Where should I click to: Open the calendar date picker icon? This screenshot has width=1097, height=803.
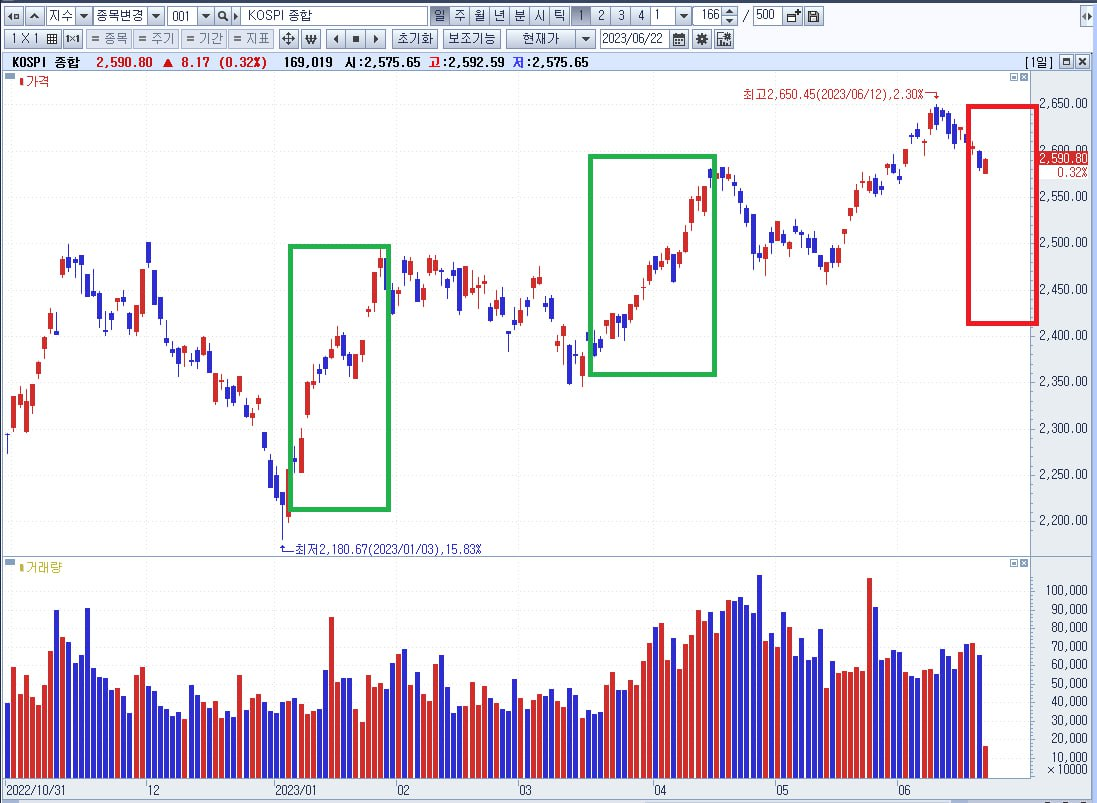679,38
